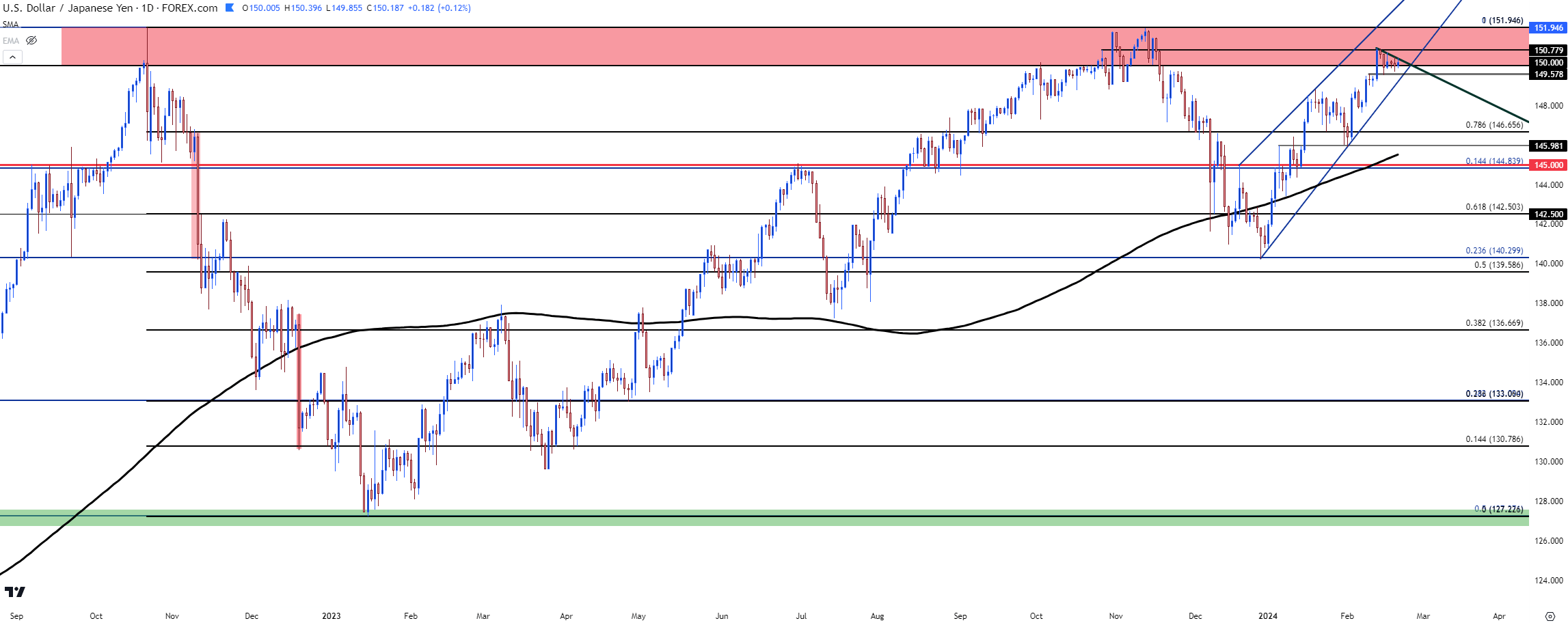Select the EMA indicator label
This screenshot has width=1568, height=623.
pyautogui.click(x=11, y=40)
